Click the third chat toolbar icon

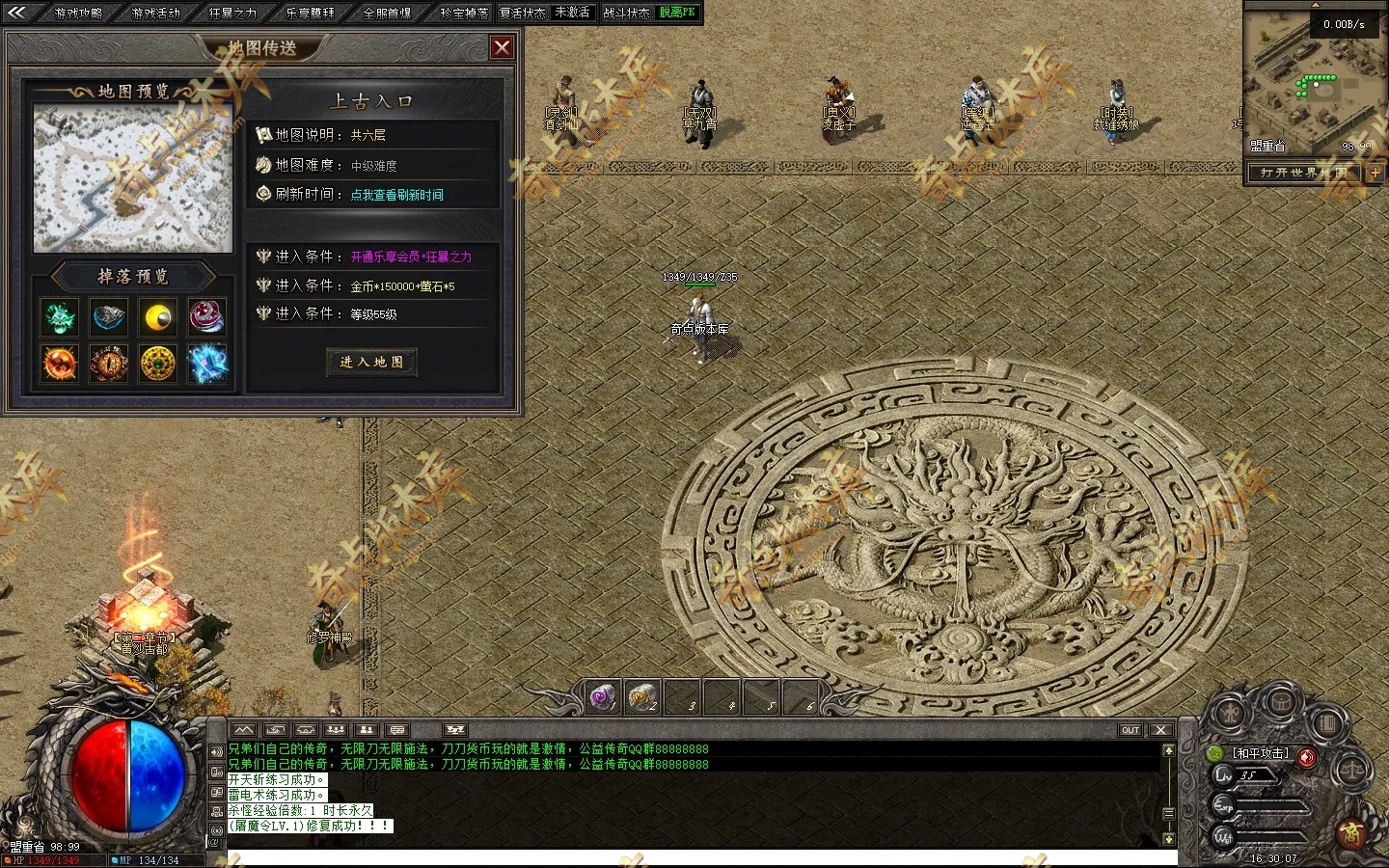[306, 730]
